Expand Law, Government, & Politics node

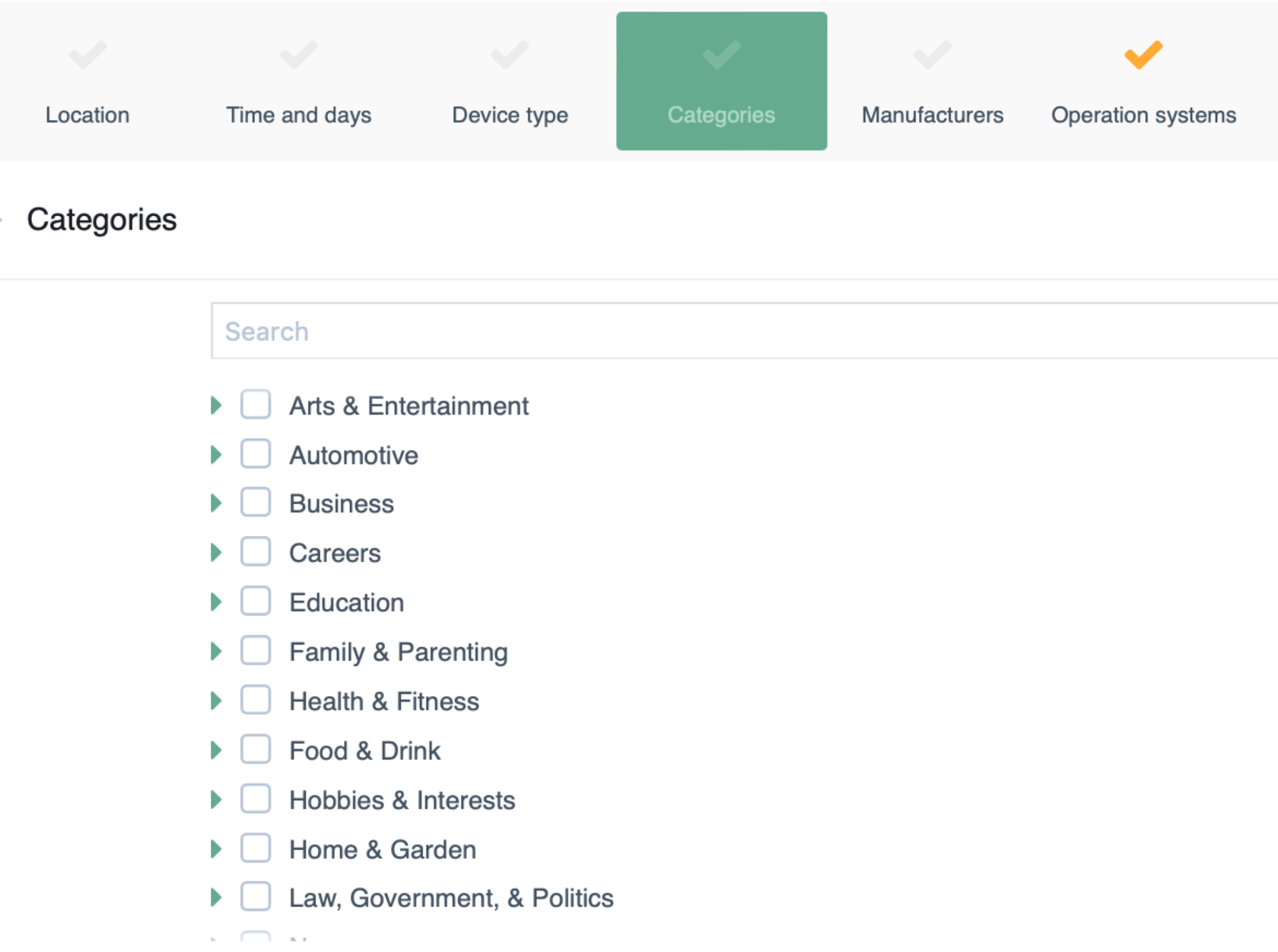tap(216, 898)
